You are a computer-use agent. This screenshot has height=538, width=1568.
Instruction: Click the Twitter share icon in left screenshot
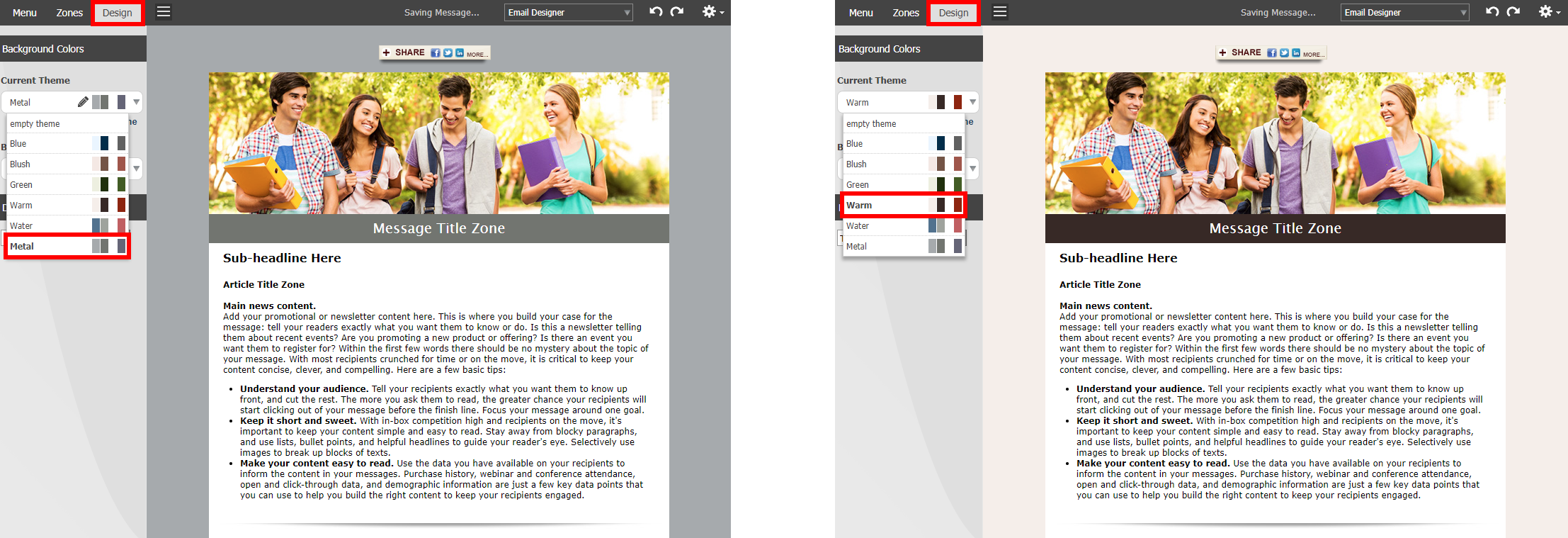click(x=448, y=53)
